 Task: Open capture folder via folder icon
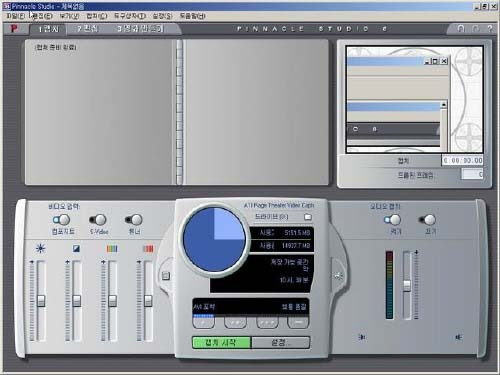point(308,217)
